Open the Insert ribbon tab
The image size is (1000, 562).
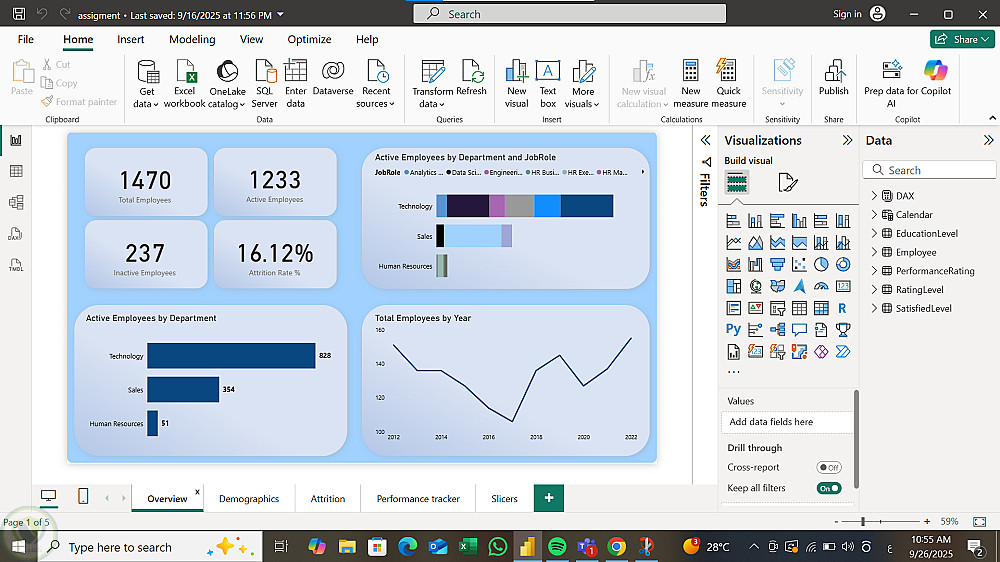click(131, 40)
